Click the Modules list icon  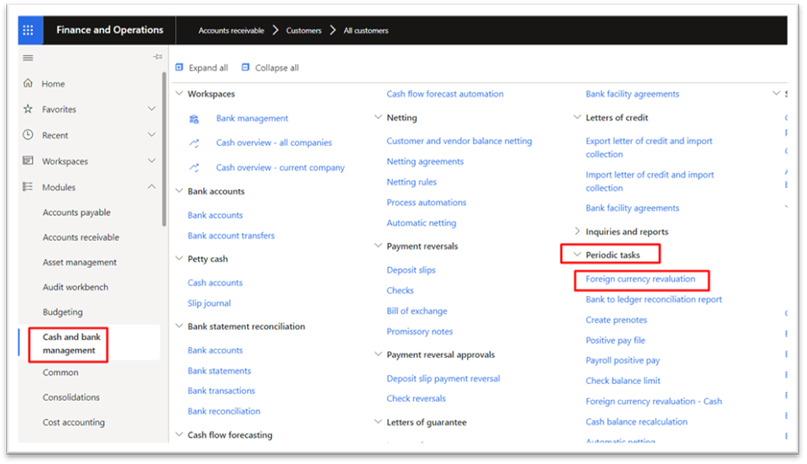(28, 187)
